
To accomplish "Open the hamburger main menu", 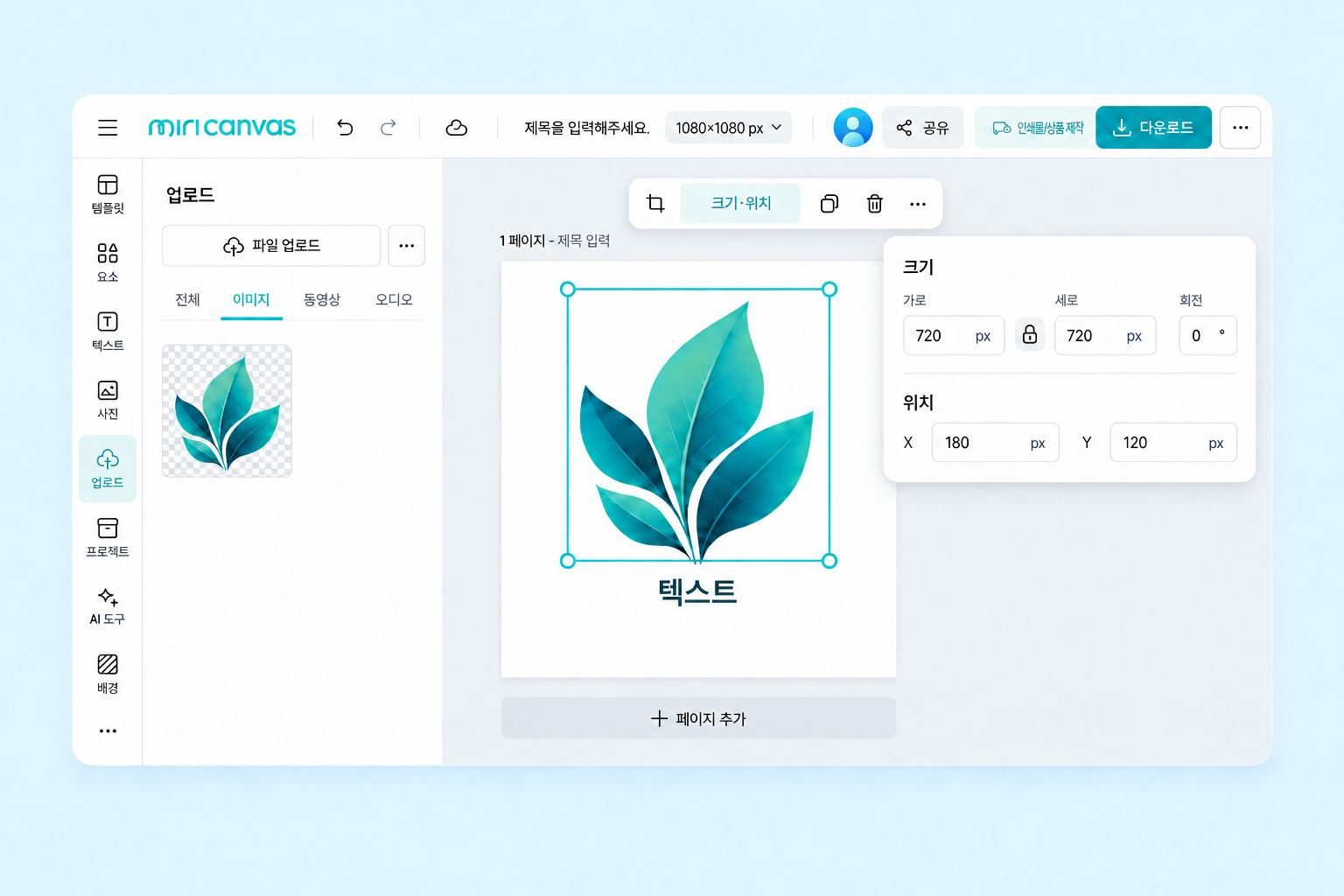I will [108, 128].
